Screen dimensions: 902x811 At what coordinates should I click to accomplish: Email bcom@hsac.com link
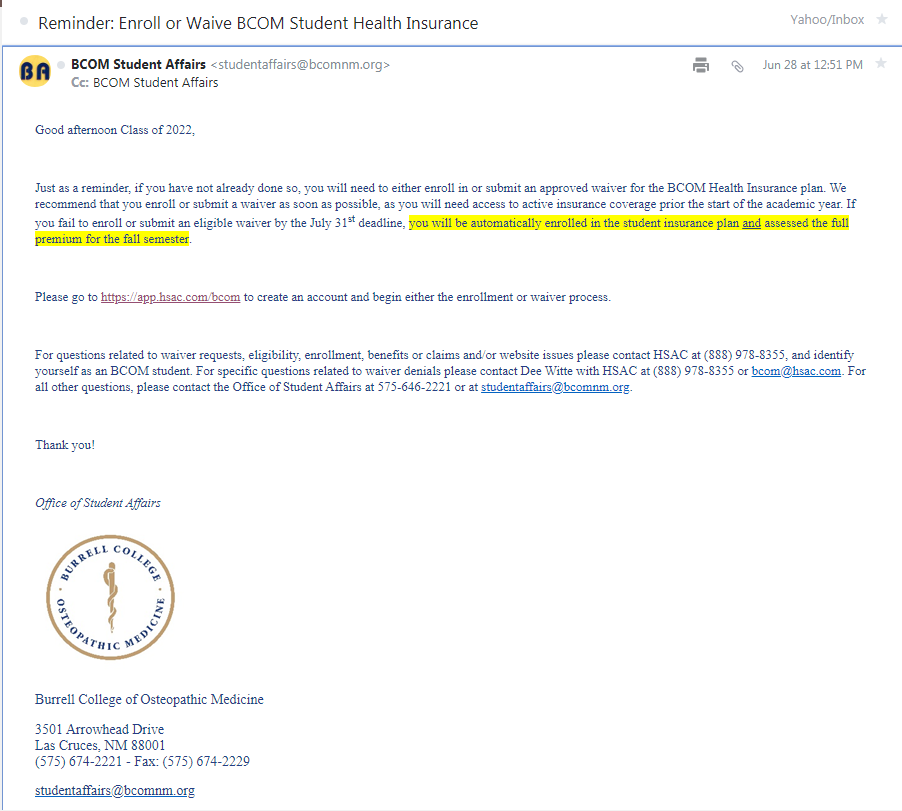tap(796, 371)
